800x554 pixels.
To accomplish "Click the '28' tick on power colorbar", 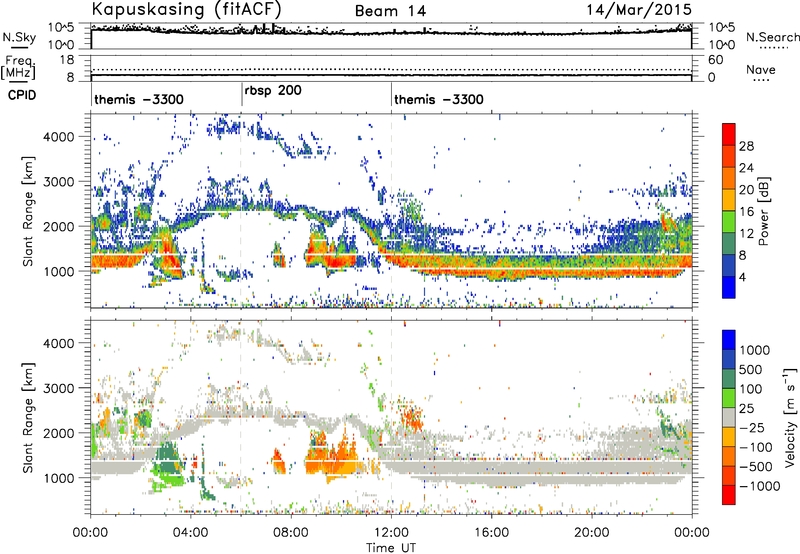I will pos(746,146).
